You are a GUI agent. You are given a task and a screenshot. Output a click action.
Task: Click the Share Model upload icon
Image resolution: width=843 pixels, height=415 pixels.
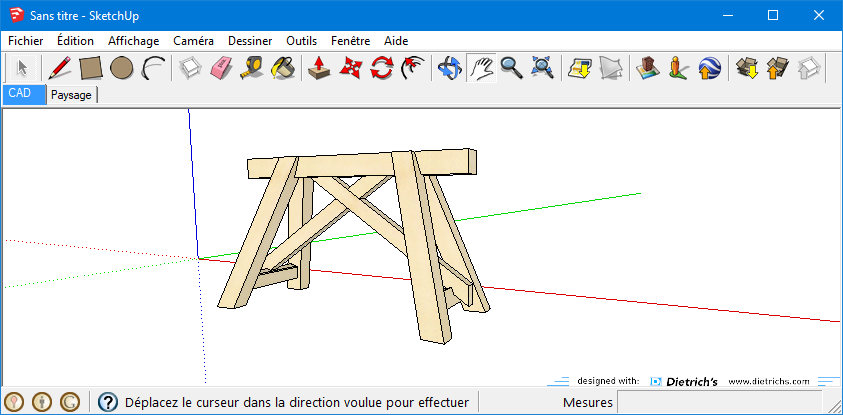pos(777,68)
